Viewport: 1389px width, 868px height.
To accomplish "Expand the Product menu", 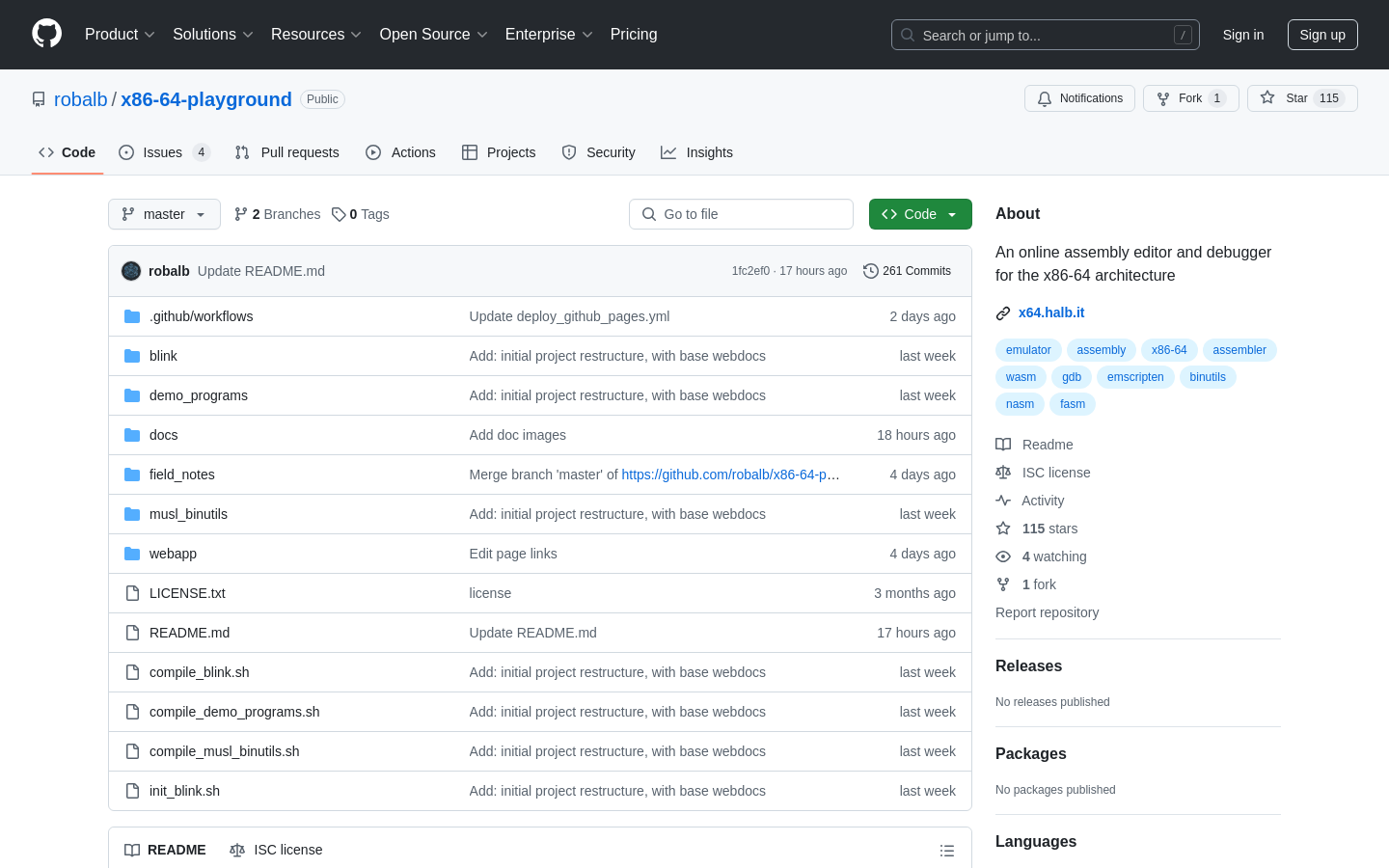I will pos(120,35).
